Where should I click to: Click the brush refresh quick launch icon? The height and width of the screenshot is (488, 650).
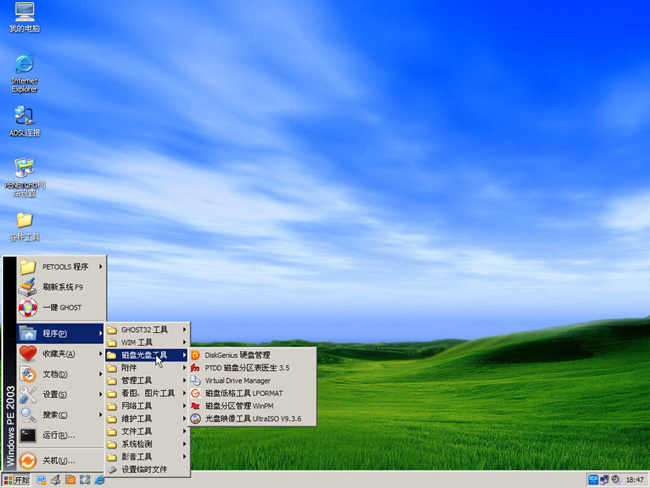pos(56,480)
